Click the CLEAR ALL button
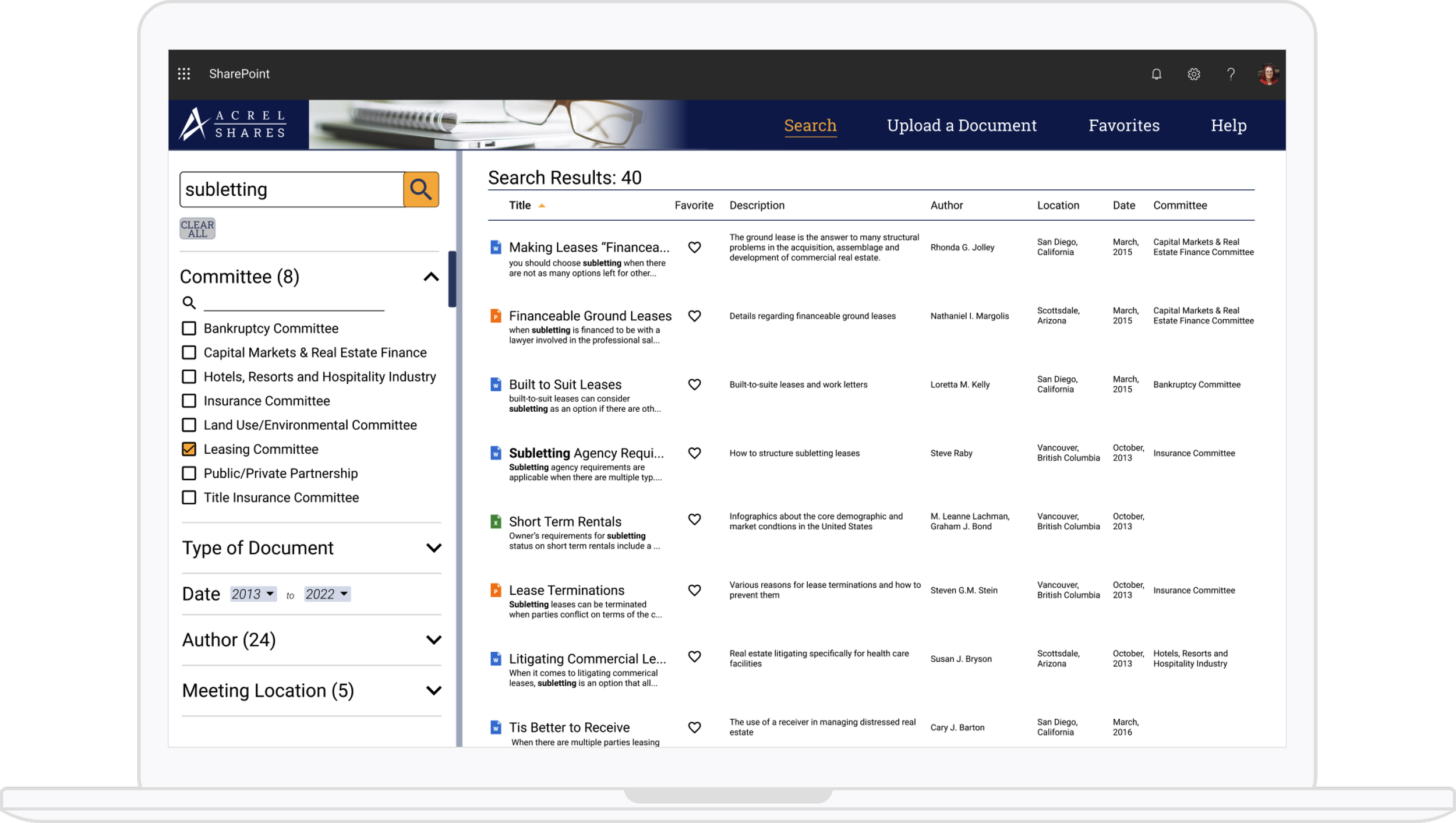Screen dimensions: 1456x823 pyautogui.click(x=197, y=228)
